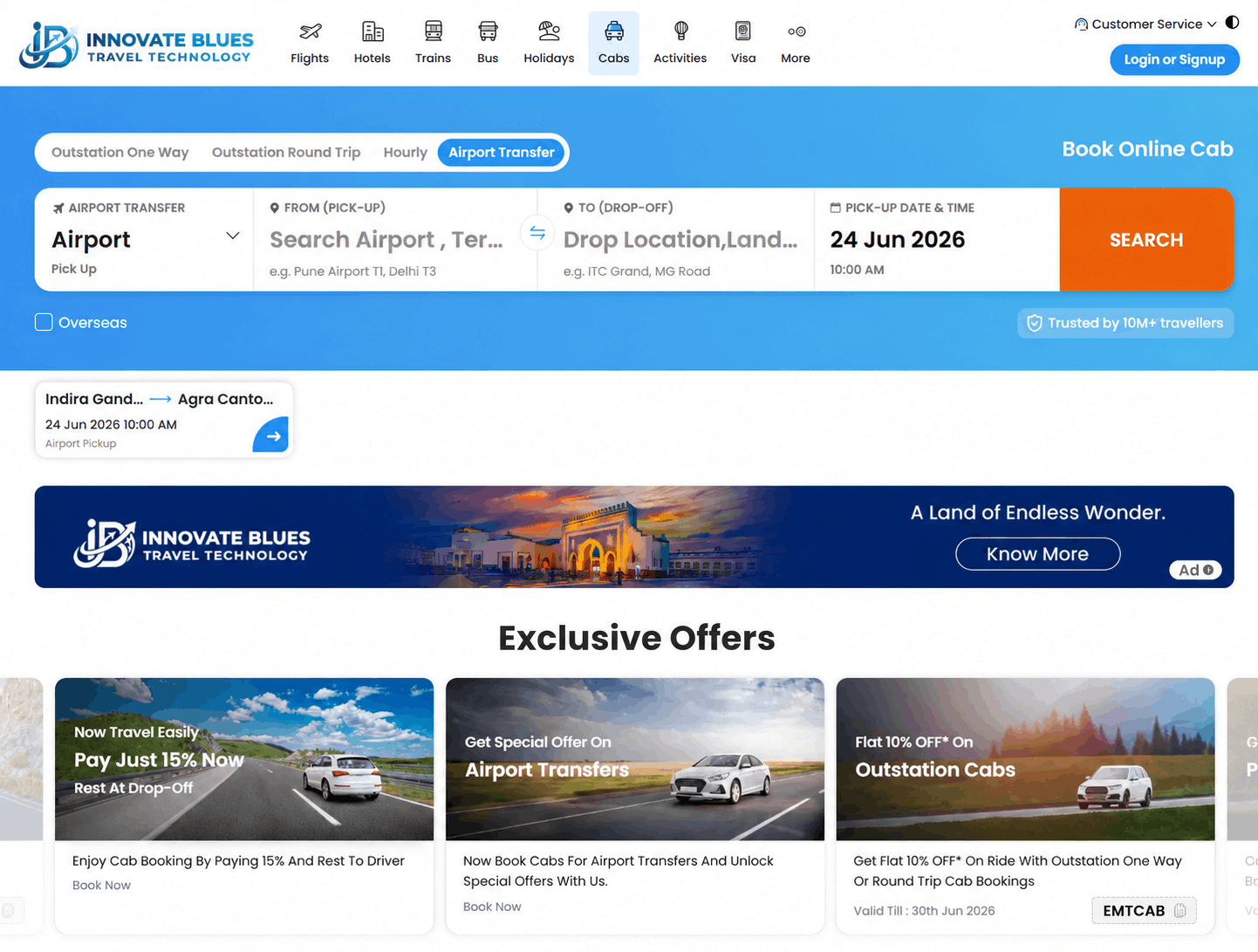1258x952 pixels.
Task: Click 'Valid Till : 30th Jun 2026' text
Action: coord(924,910)
